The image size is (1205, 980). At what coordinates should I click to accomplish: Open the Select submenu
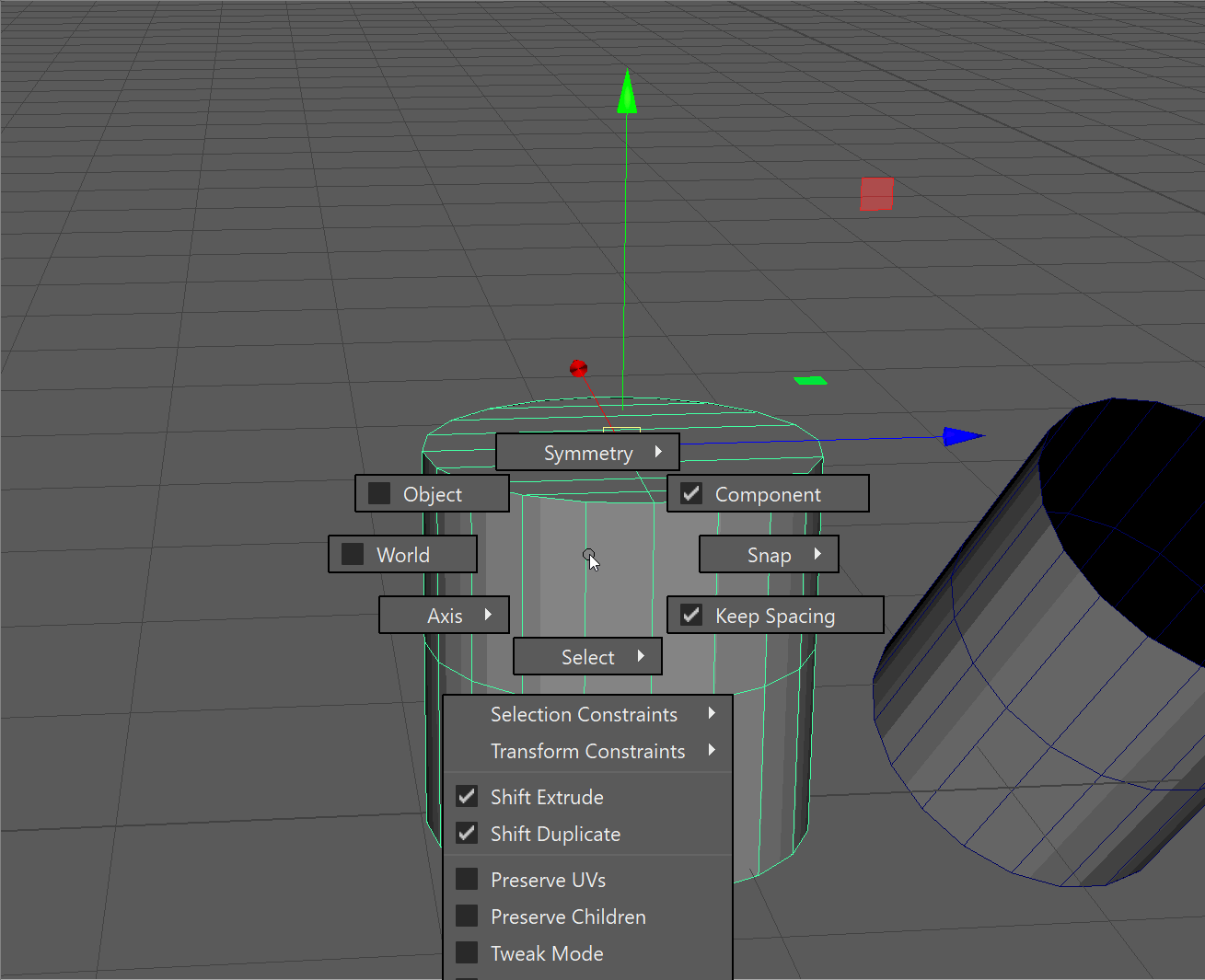[587, 657]
